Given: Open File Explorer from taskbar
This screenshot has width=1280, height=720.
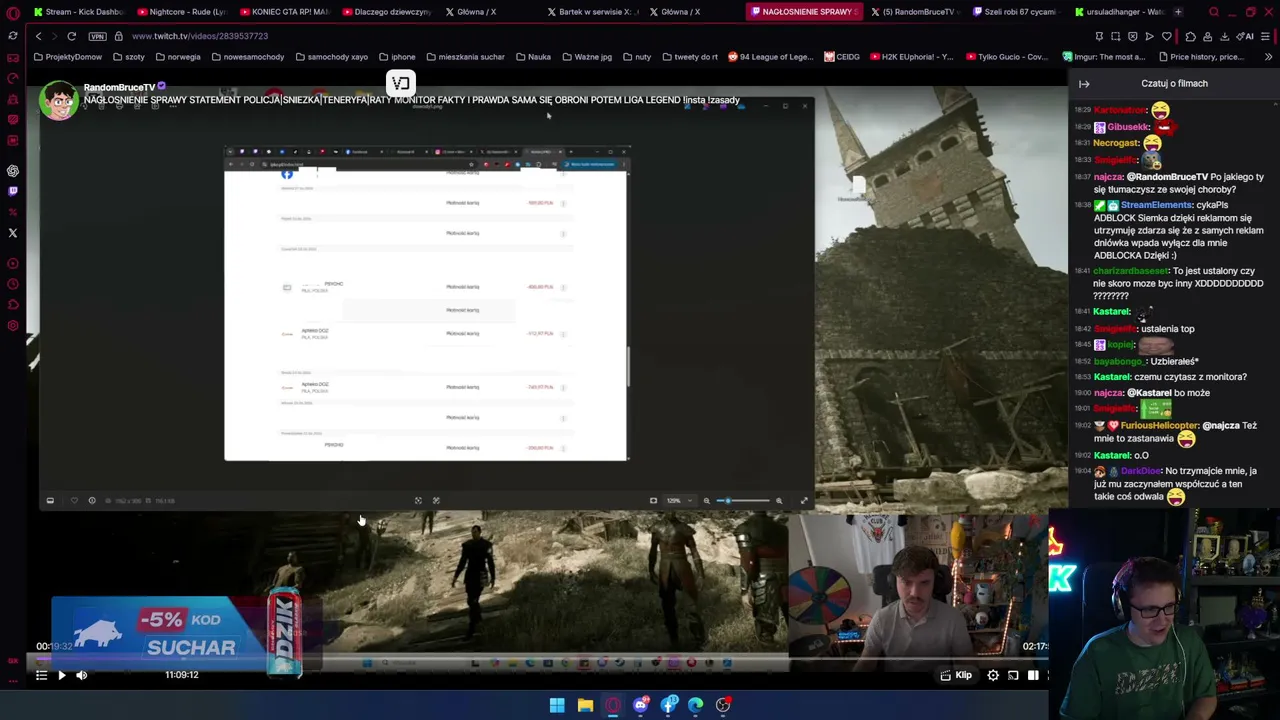Looking at the screenshot, I should (x=585, y=706).
